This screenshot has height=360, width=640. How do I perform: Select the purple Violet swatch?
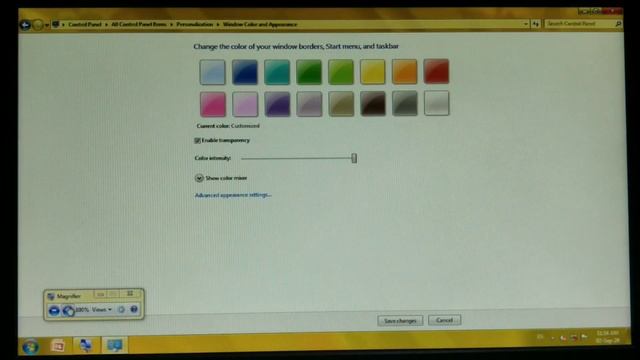point(277,104)
